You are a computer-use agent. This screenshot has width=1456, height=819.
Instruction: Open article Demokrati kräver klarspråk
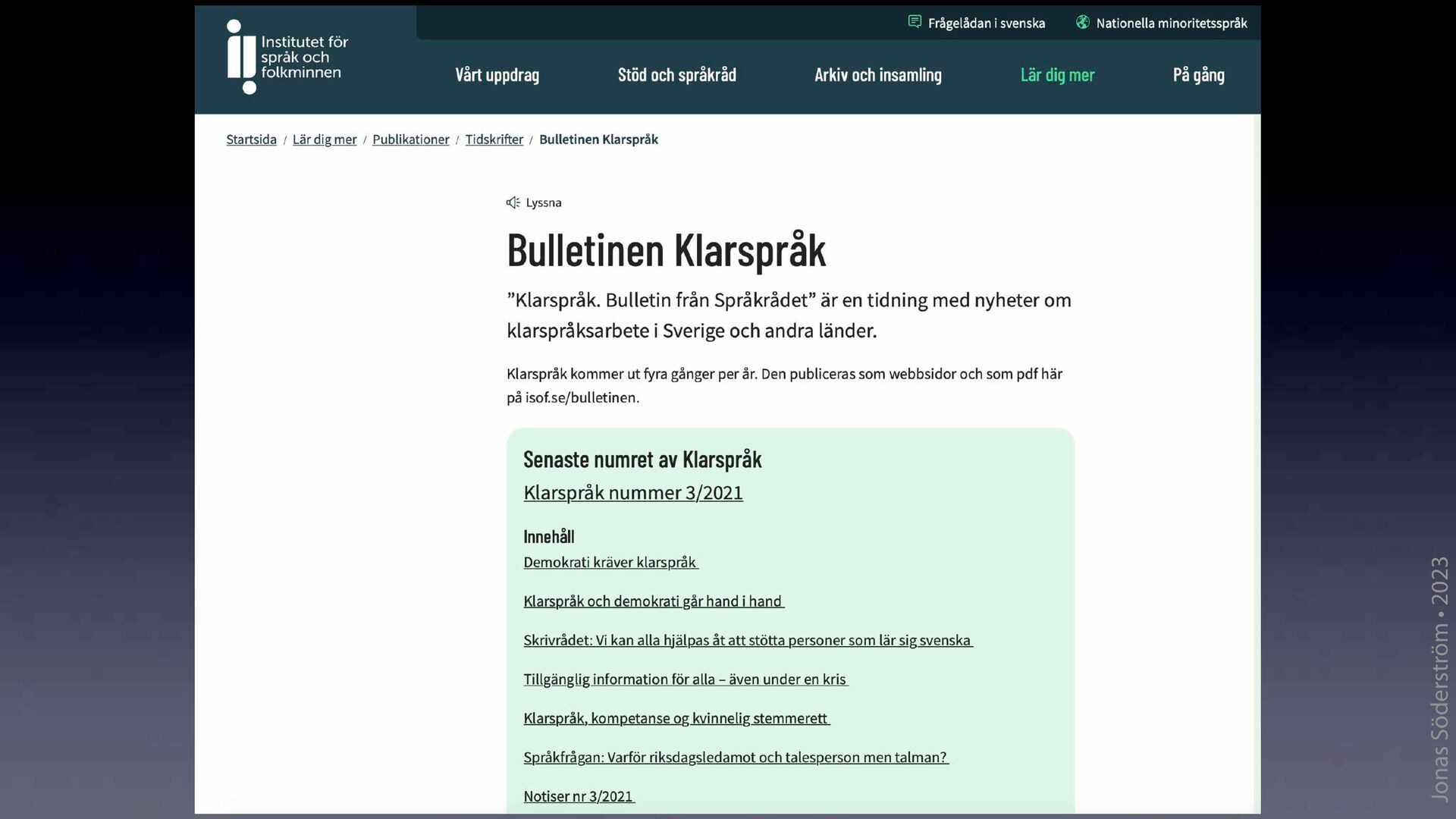(x=610, y=563)
